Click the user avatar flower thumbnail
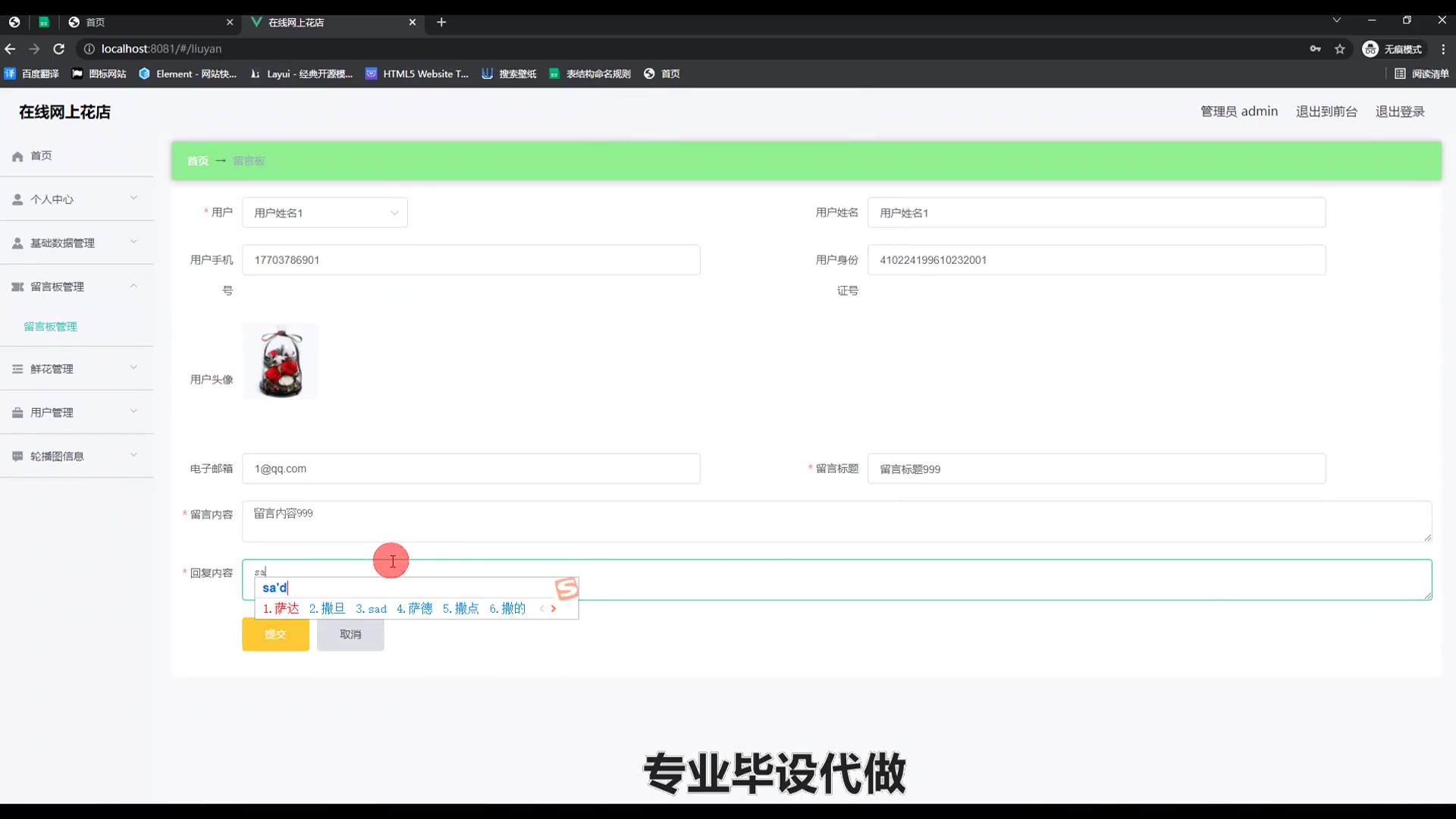 (x=280, y=362)
